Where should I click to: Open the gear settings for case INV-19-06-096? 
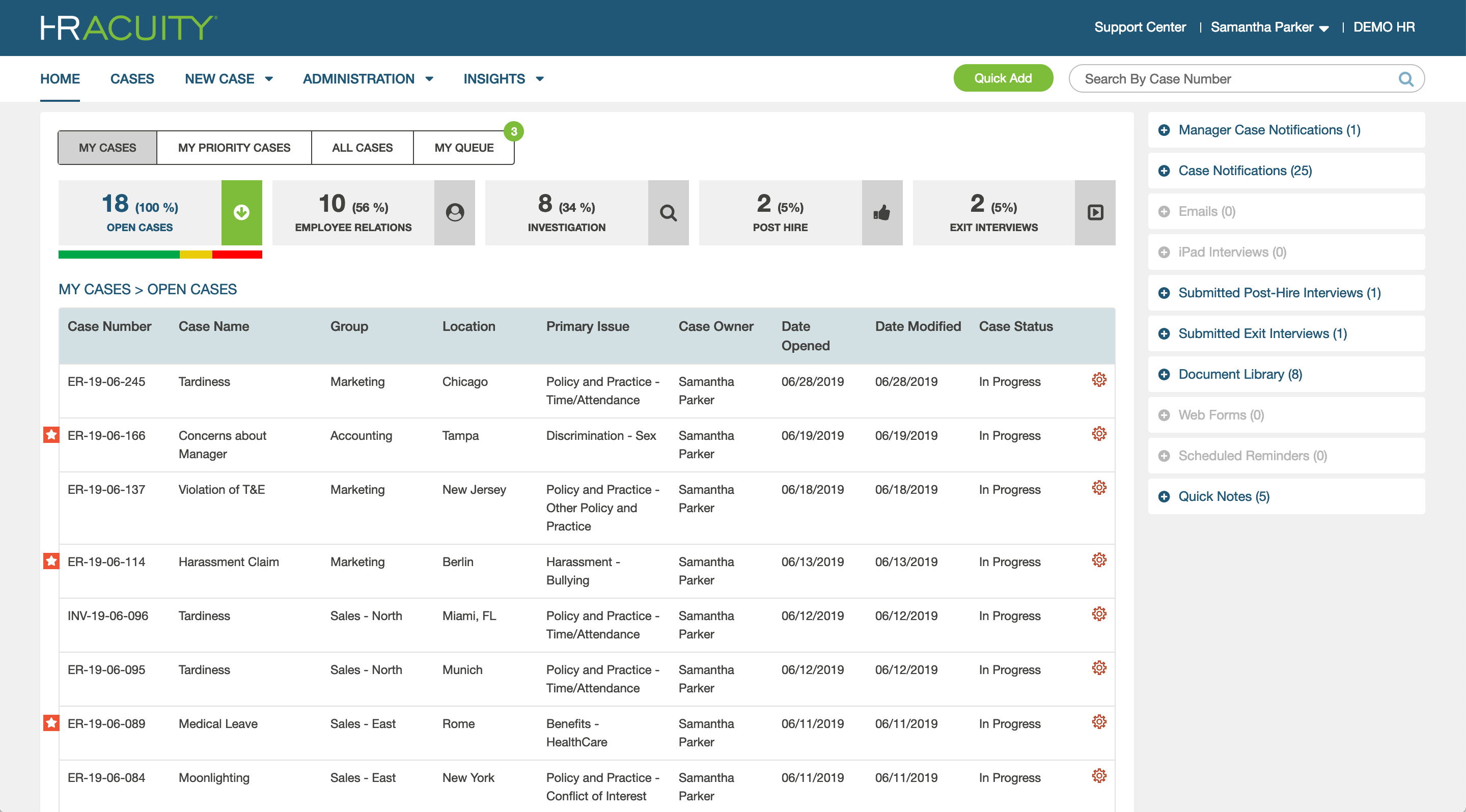coord(1099,614)
